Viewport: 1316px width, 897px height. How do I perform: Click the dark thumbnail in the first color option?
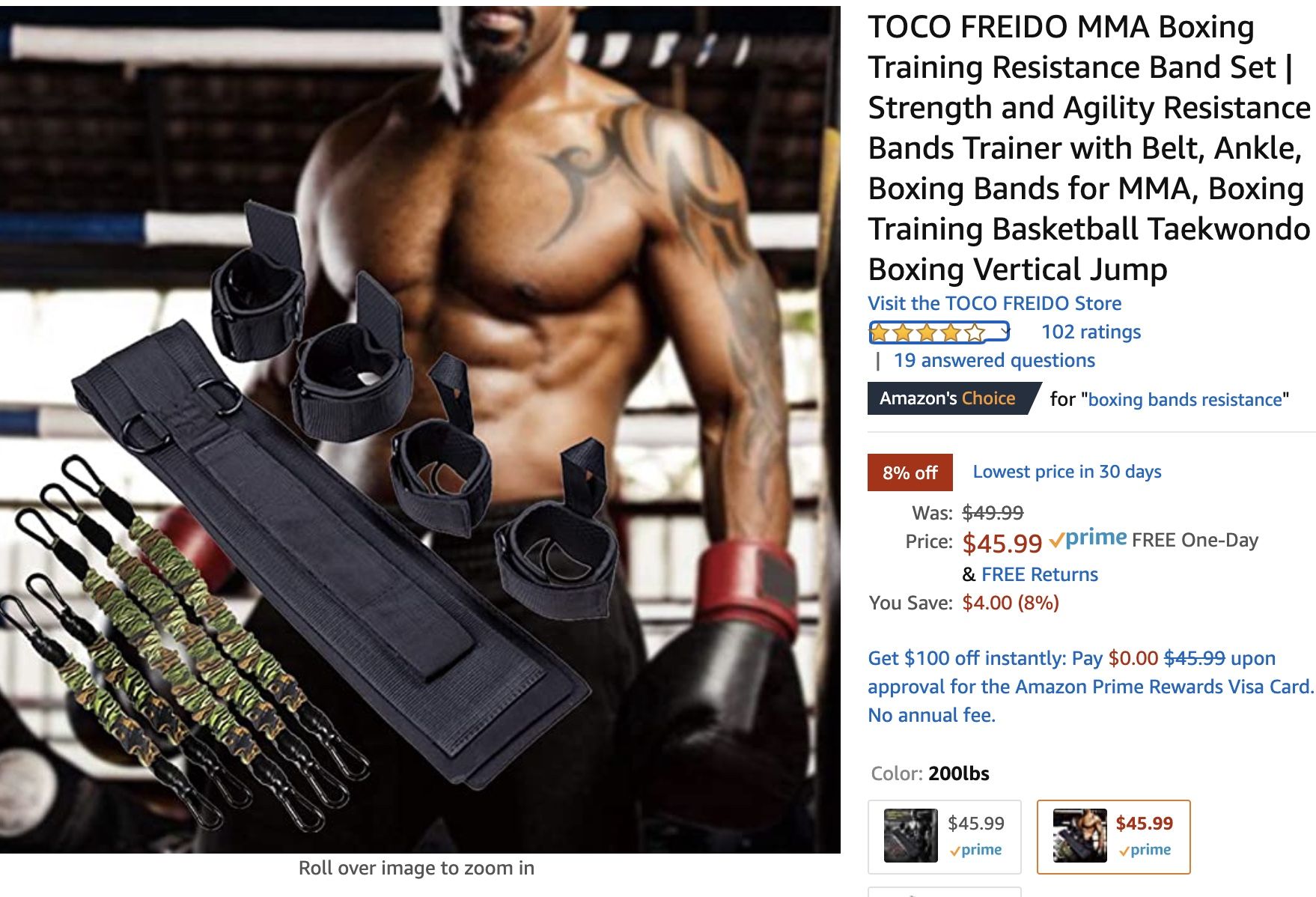(x=910, y=836)
